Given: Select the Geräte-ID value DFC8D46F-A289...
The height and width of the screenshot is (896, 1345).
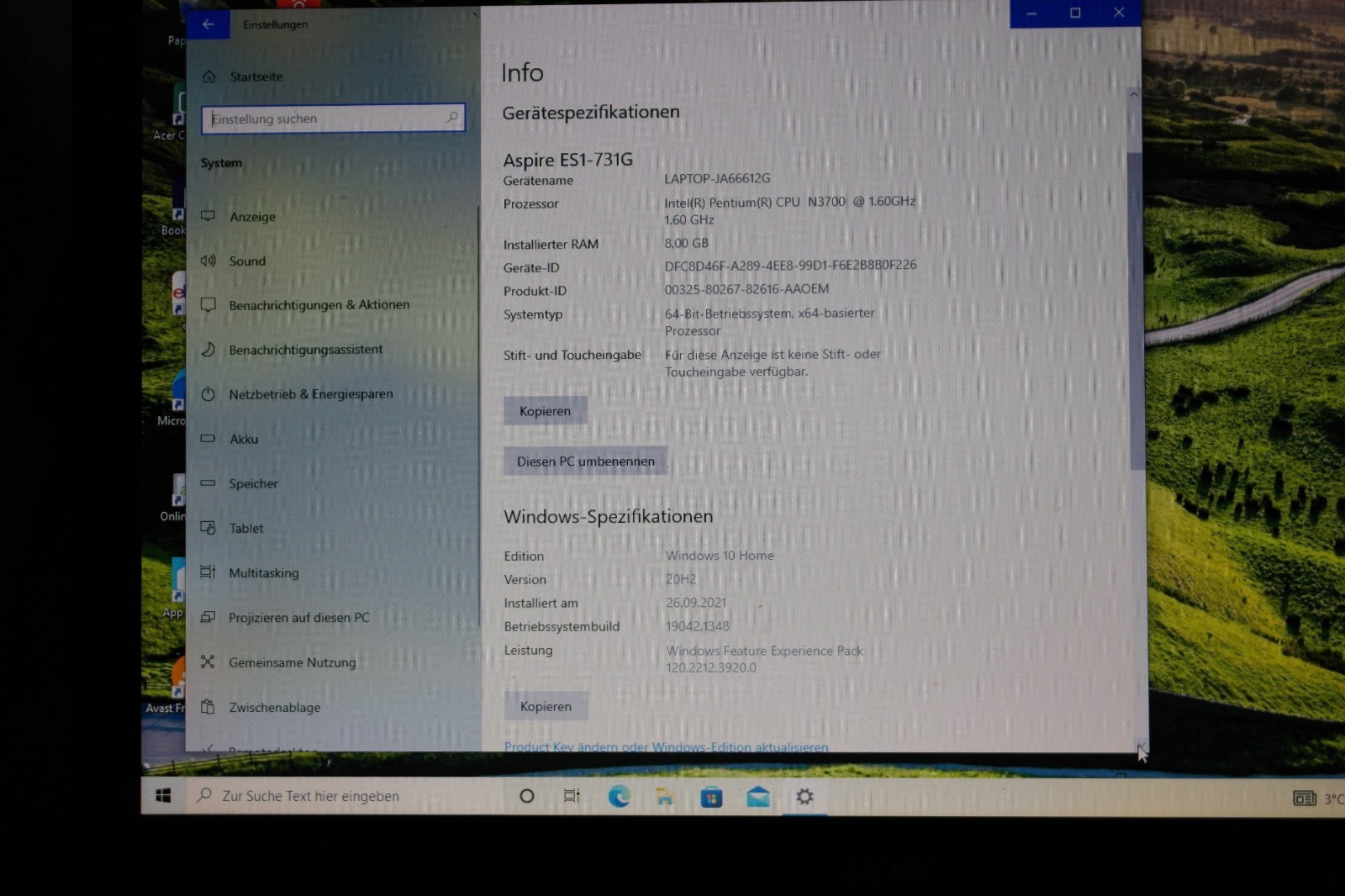Looking at the screenshot, I should pyautogui.click(x=790, y=265).
